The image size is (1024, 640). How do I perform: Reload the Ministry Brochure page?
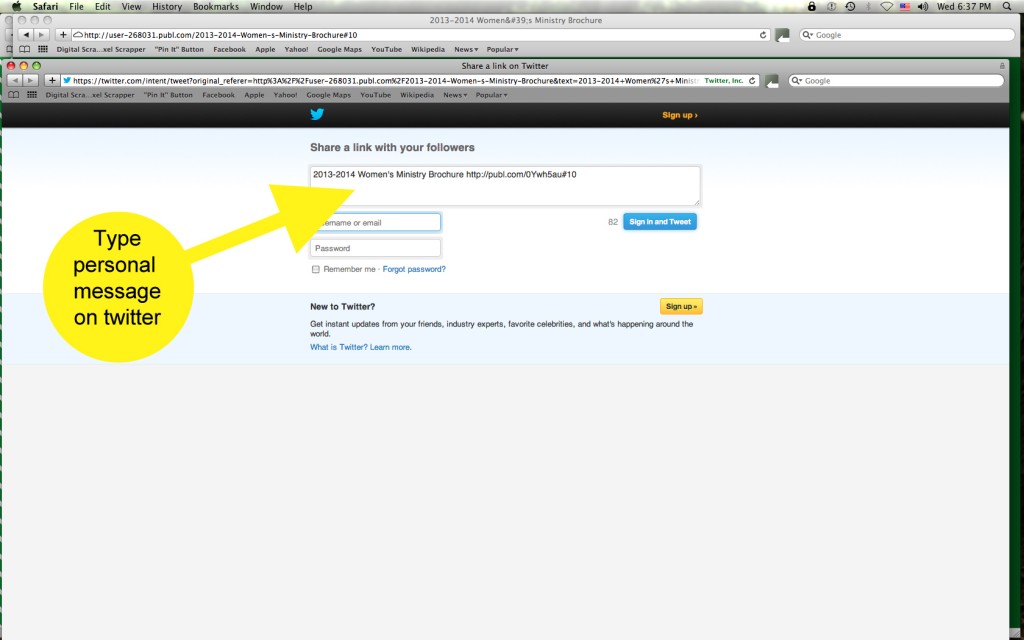pyautogui.click(x=763, y=35)
